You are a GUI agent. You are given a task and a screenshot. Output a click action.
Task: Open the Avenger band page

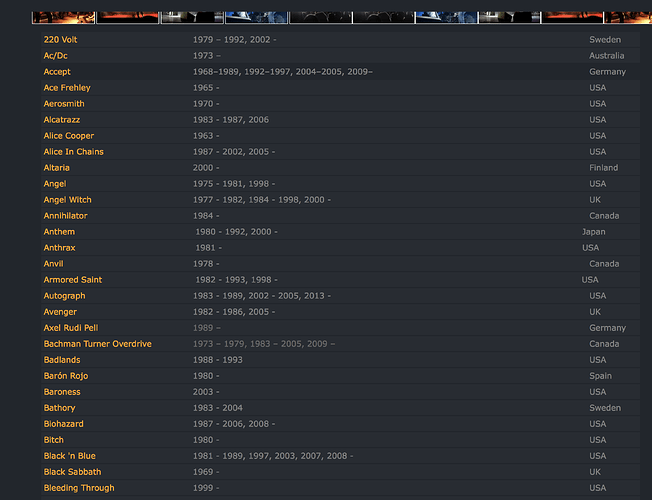[x=60, y=312]
